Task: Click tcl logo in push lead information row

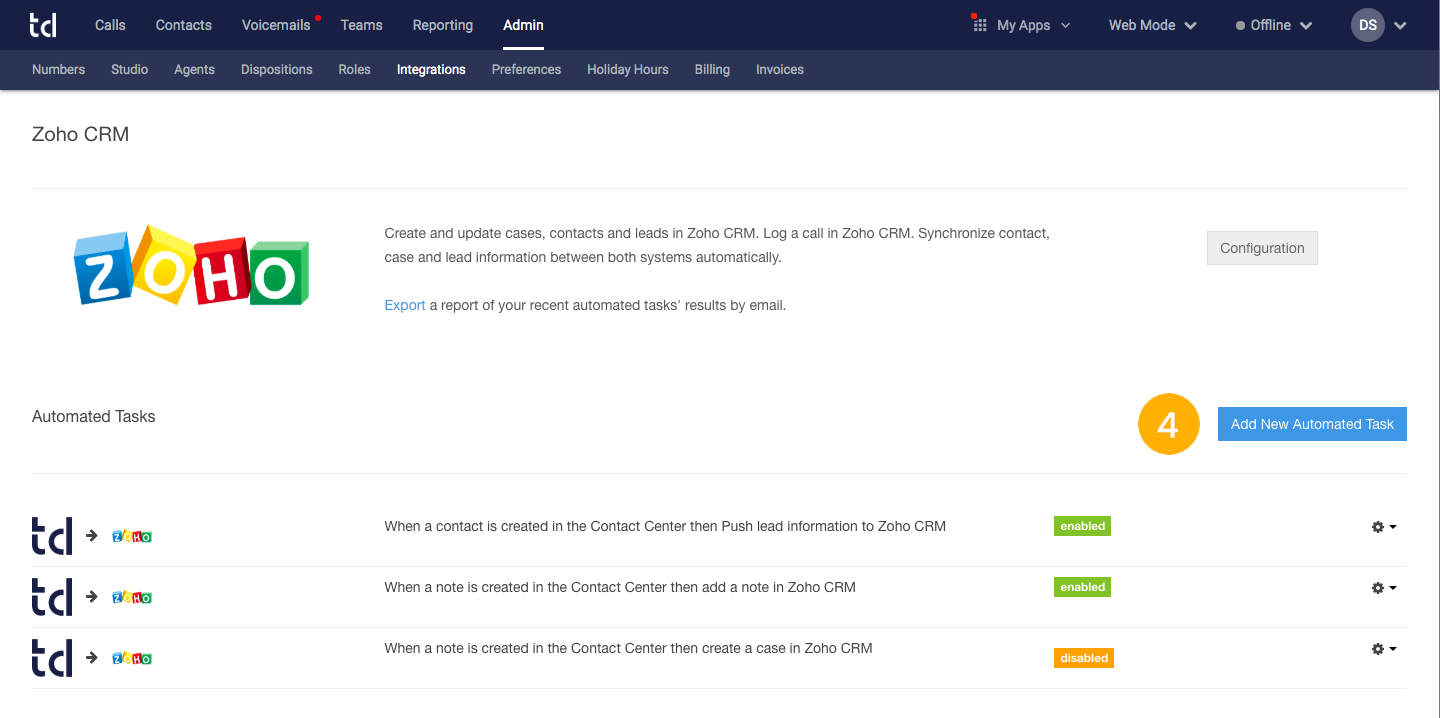Action: pyautogui.click(x=52, y=535)
